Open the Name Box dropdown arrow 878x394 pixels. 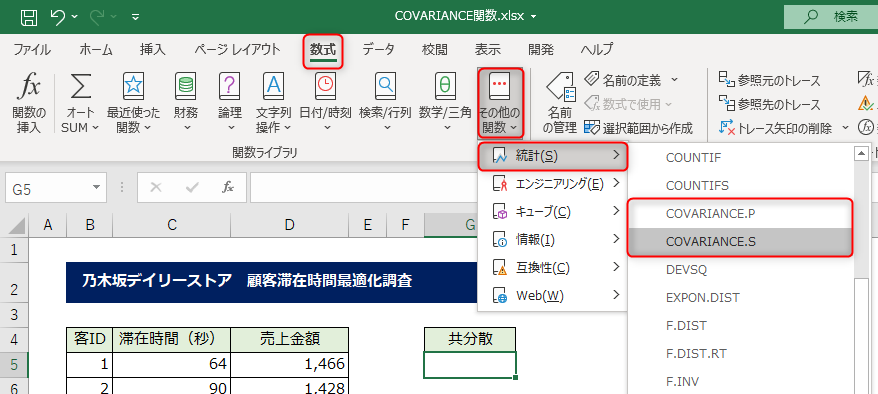(97, 187)
